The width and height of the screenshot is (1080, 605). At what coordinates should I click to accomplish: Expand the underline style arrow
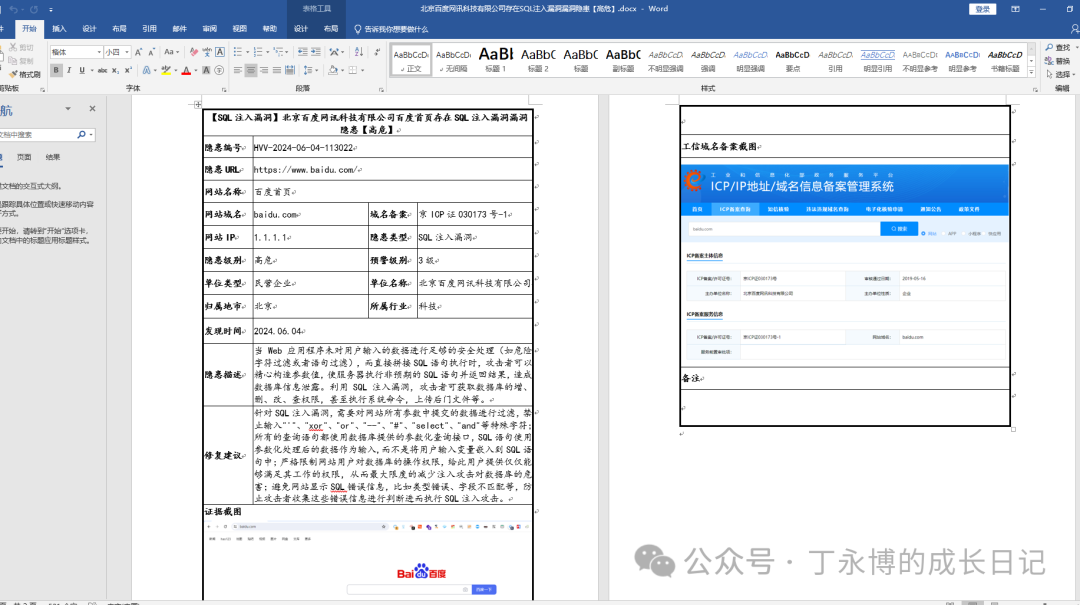click(x=92, y=70)
